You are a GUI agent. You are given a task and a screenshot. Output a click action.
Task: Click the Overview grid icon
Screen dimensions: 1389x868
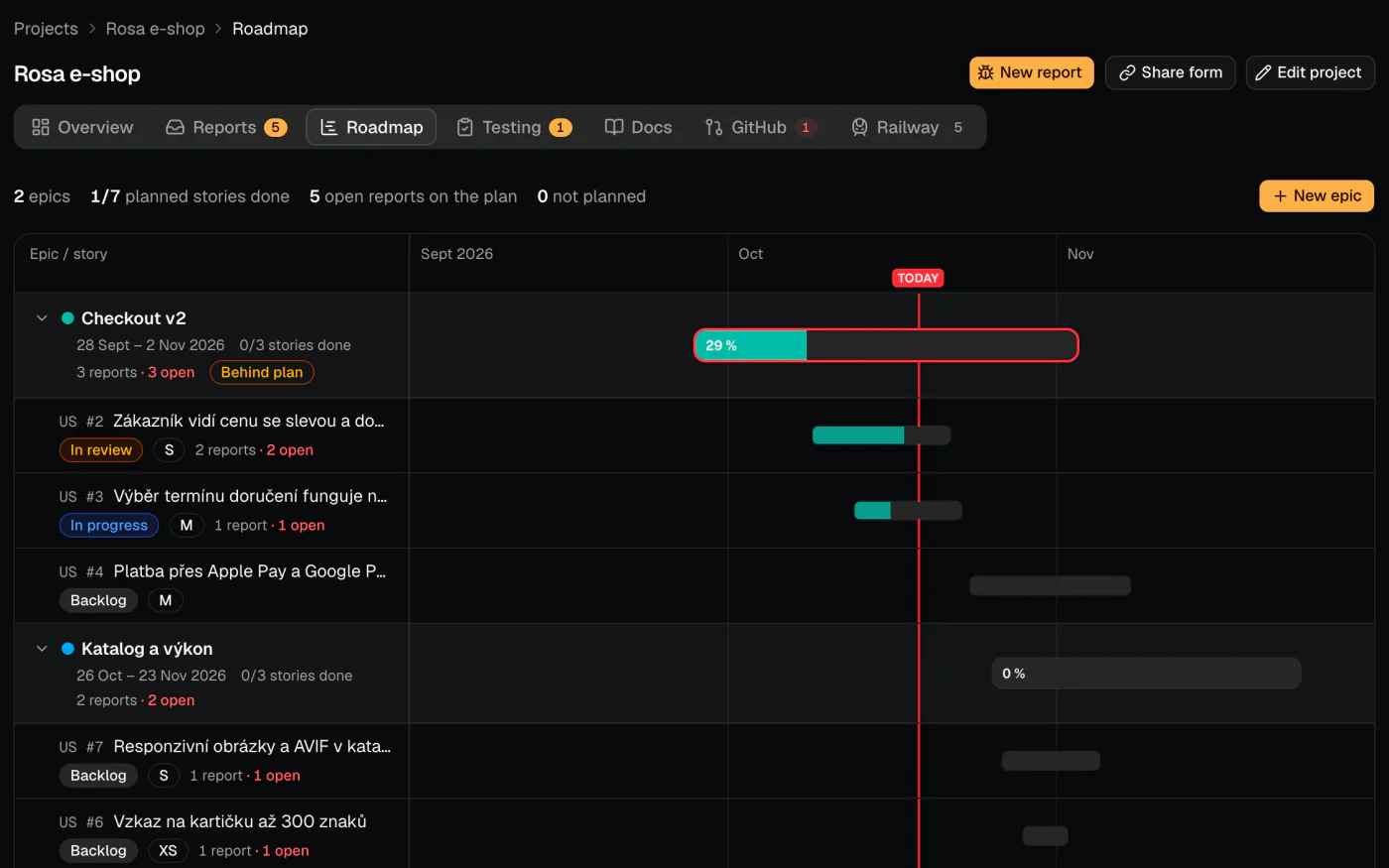click(x=41, y=127)
